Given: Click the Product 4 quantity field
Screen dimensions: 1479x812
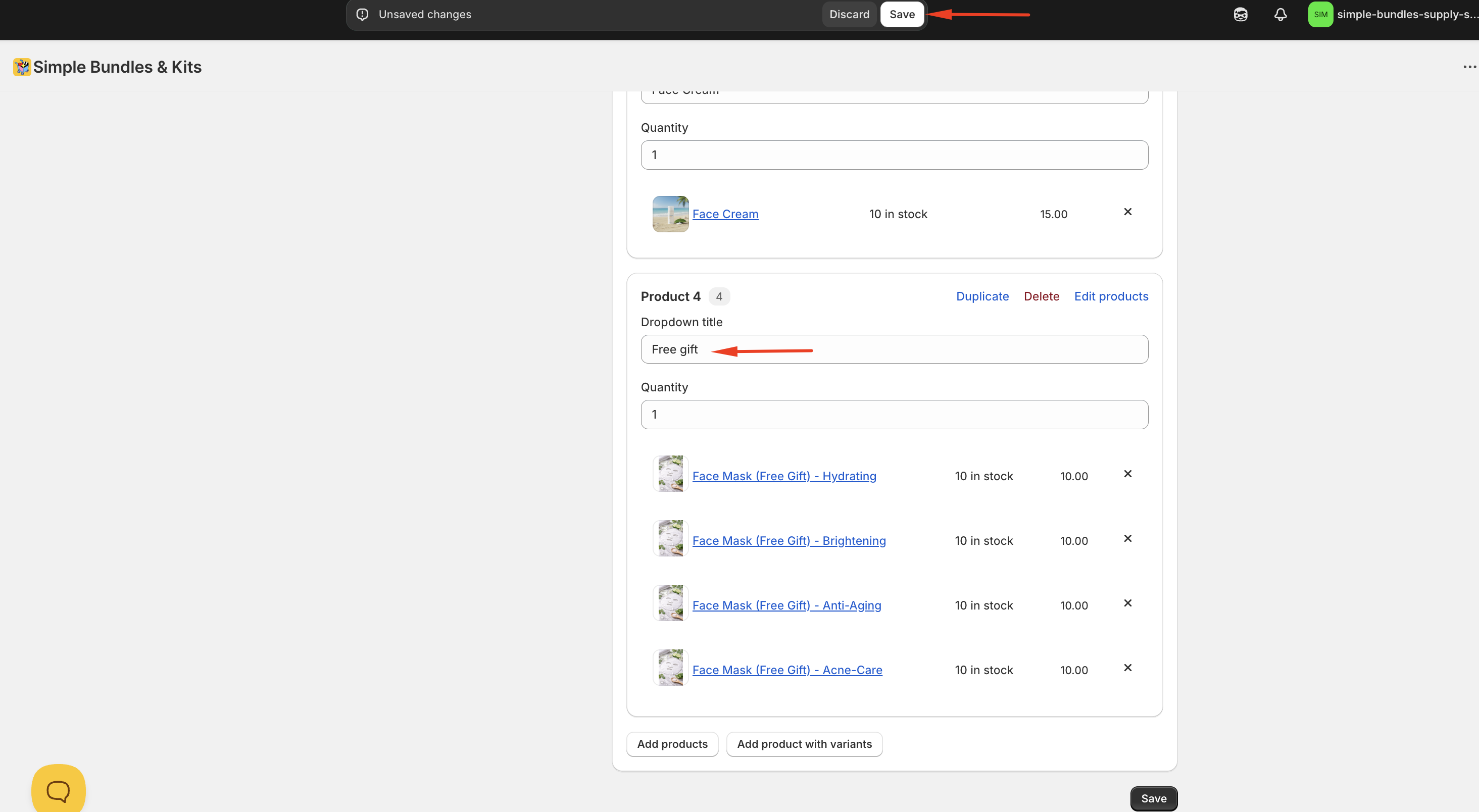Looking at the screenshot, I should coord(894,415).
